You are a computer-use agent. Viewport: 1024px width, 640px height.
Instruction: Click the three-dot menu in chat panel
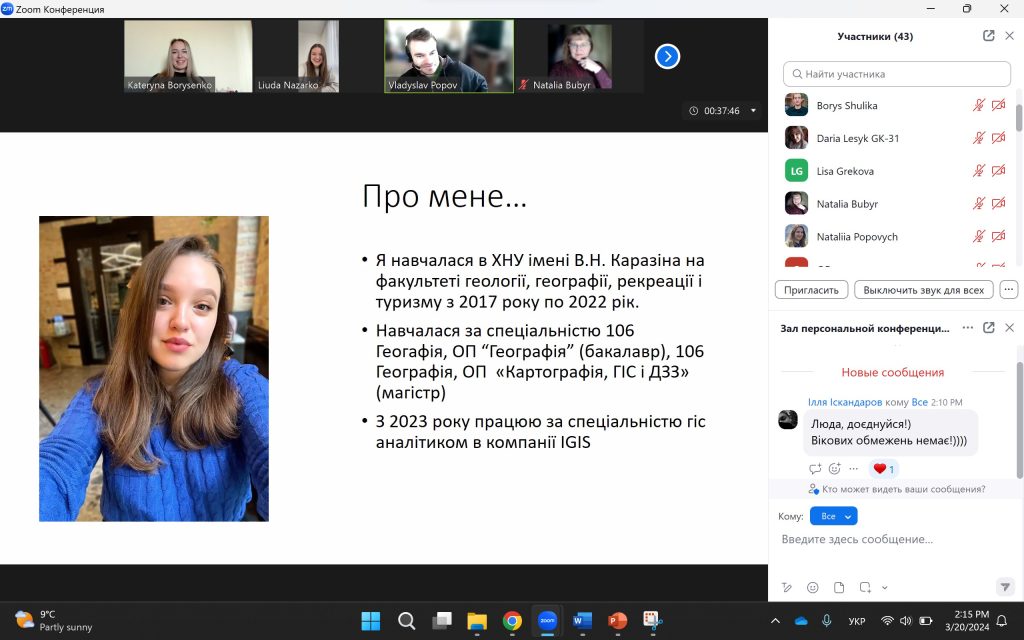966,327
